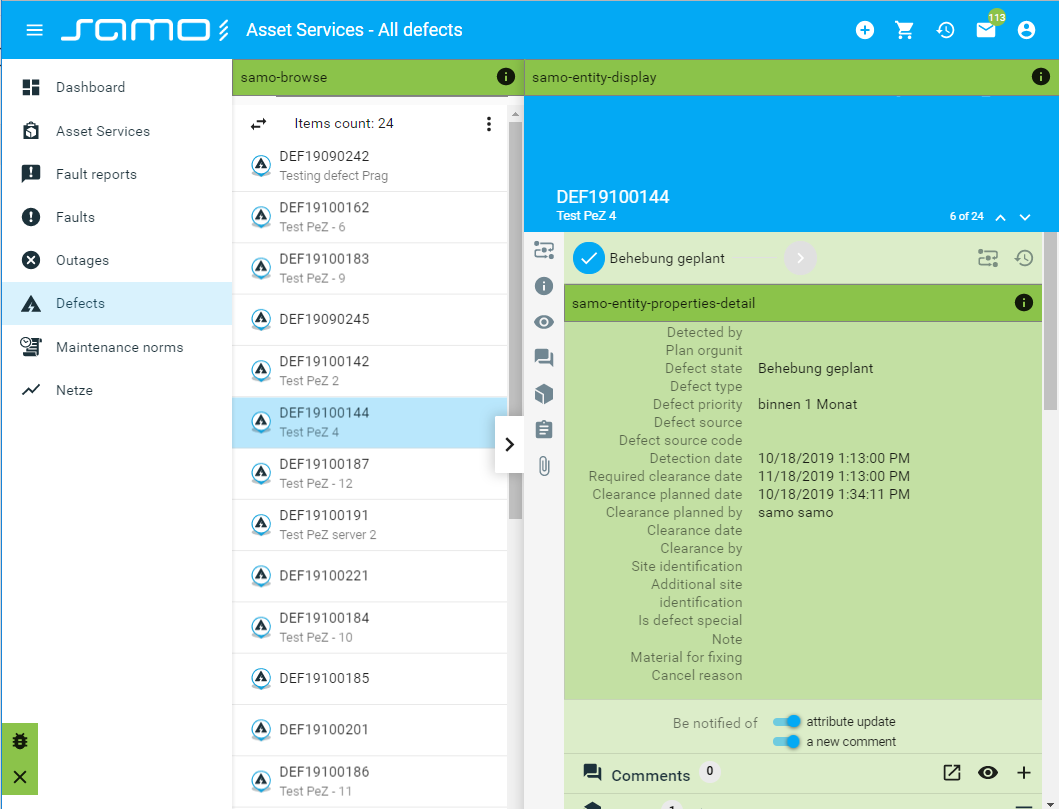The width and height of the screenshot is (1059, 809).
Task: Select defect DEF19100183 Test PeZ - 9
Action: click(x=369, y=269)
